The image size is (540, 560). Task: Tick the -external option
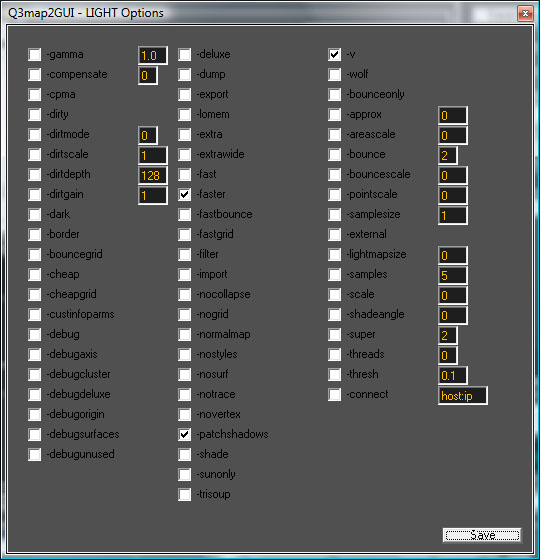(x=335, y=235)
